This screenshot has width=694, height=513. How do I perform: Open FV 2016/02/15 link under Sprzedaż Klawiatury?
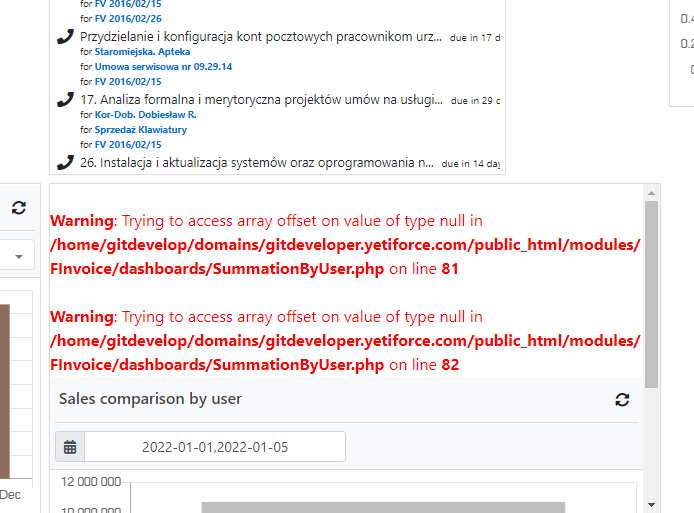[x=128, y=145]
